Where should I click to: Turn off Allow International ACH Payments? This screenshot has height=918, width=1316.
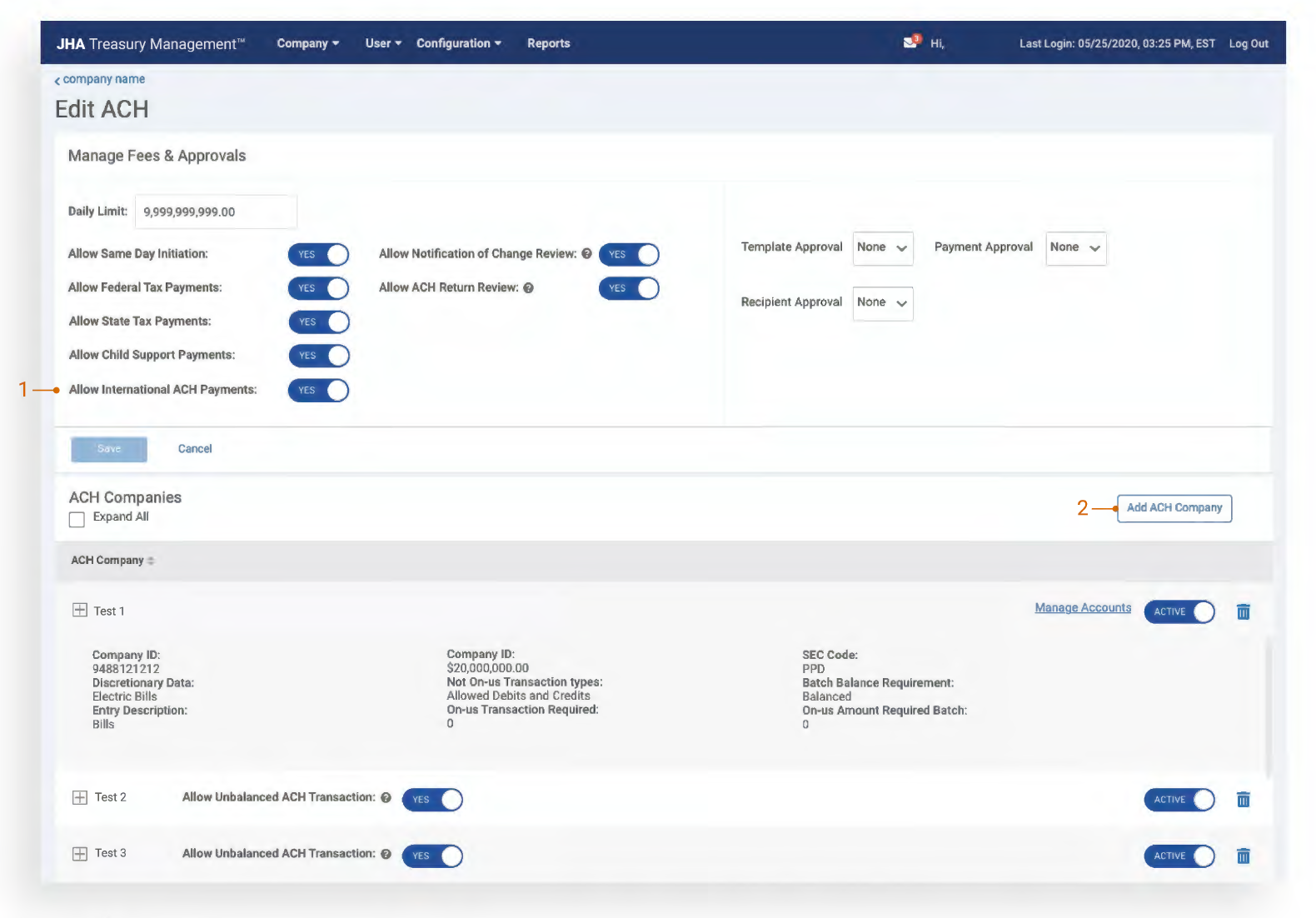coord(318,391)
